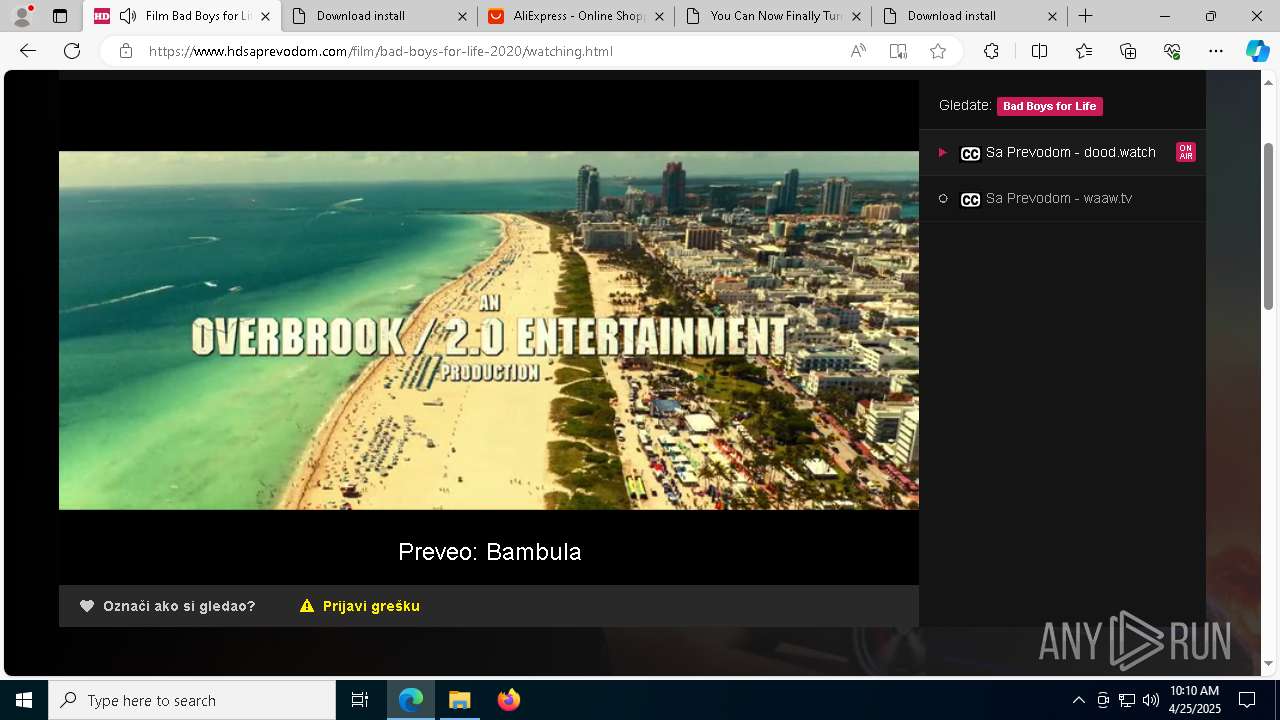Click CC icon beside waaw.tv
The height and width of the screenshot is (720, 1280).
pyautogui.click(x=970, y=199)
